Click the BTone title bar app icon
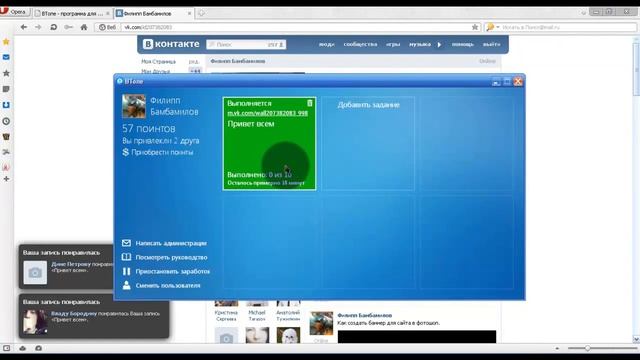 tap(120, 81)
